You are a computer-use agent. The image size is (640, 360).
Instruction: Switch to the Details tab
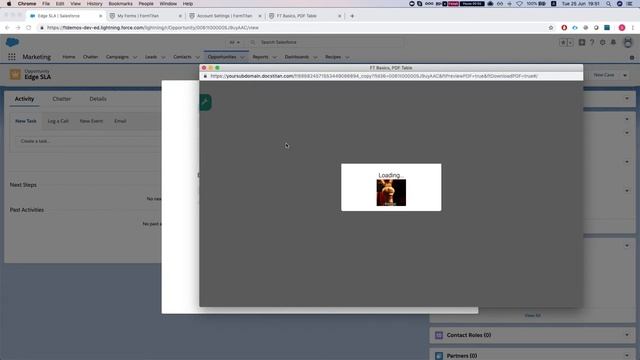(98, 99)
